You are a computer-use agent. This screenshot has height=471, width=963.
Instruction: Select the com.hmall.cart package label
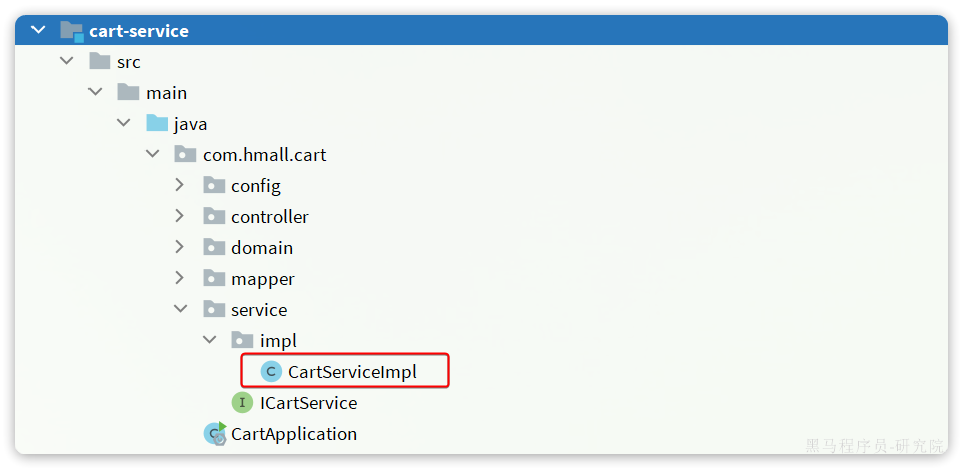point(265,155)
